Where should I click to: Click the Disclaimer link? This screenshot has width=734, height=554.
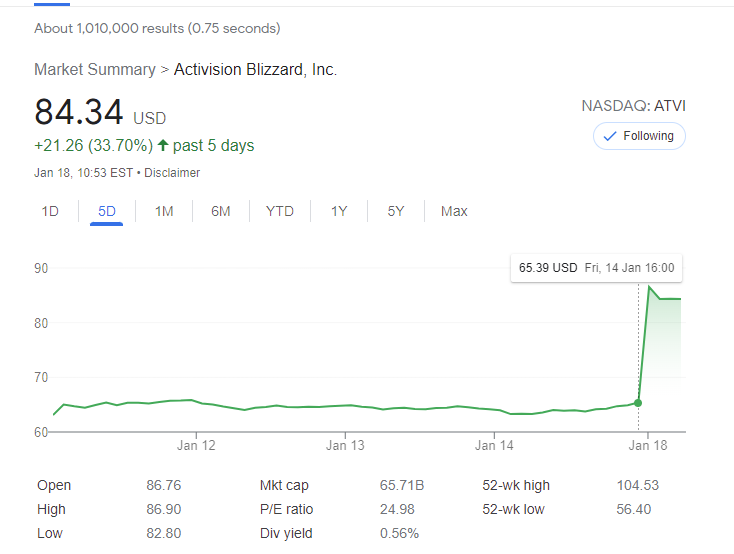(172, 173)
